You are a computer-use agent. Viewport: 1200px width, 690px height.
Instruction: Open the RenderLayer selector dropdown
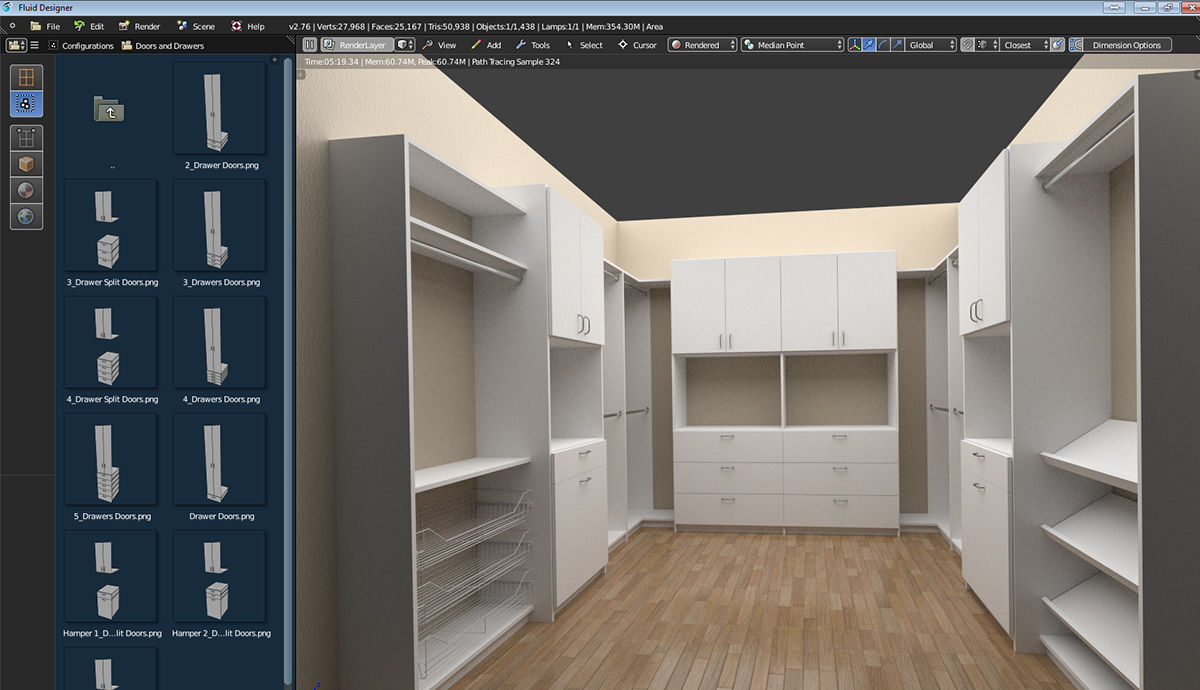[x=357, y=45]
